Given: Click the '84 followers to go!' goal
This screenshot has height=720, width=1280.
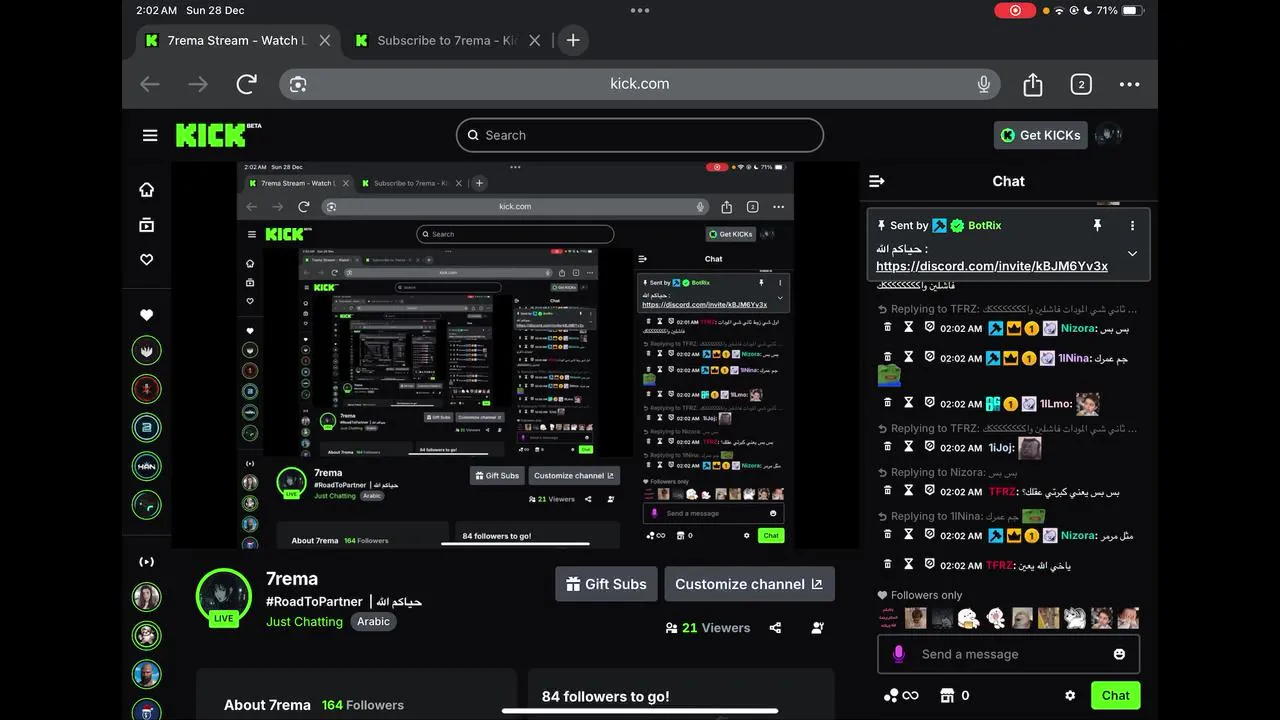Looking at the screenshot, I should tap(606, 697).
